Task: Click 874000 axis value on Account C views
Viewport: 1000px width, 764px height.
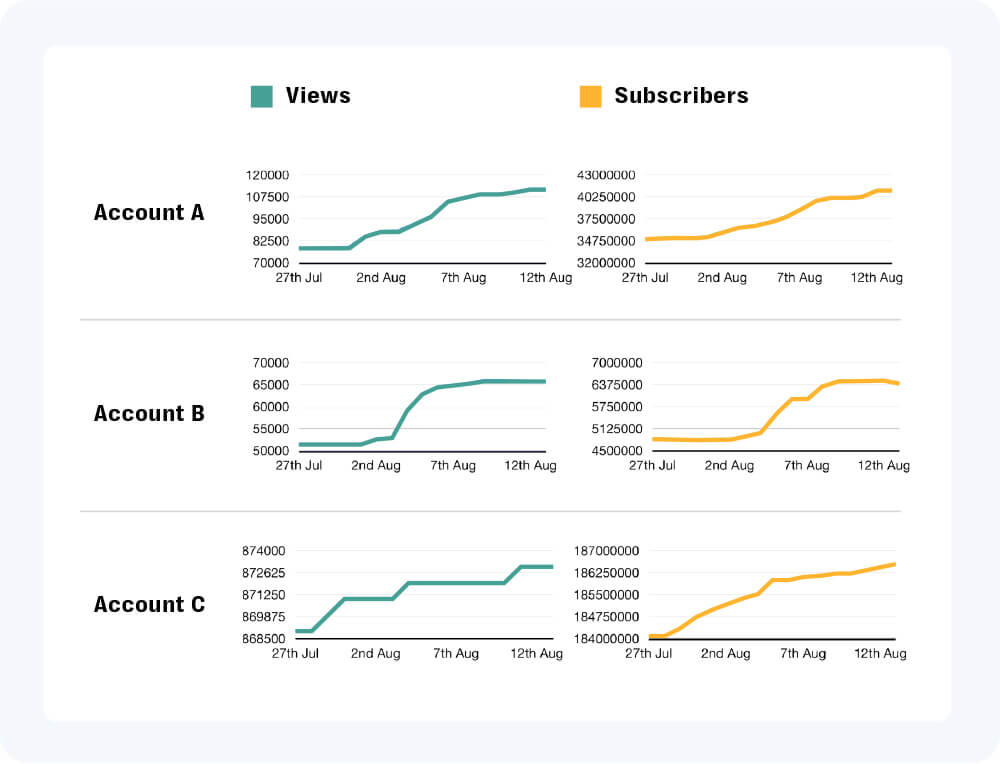Action: point(264,551)
